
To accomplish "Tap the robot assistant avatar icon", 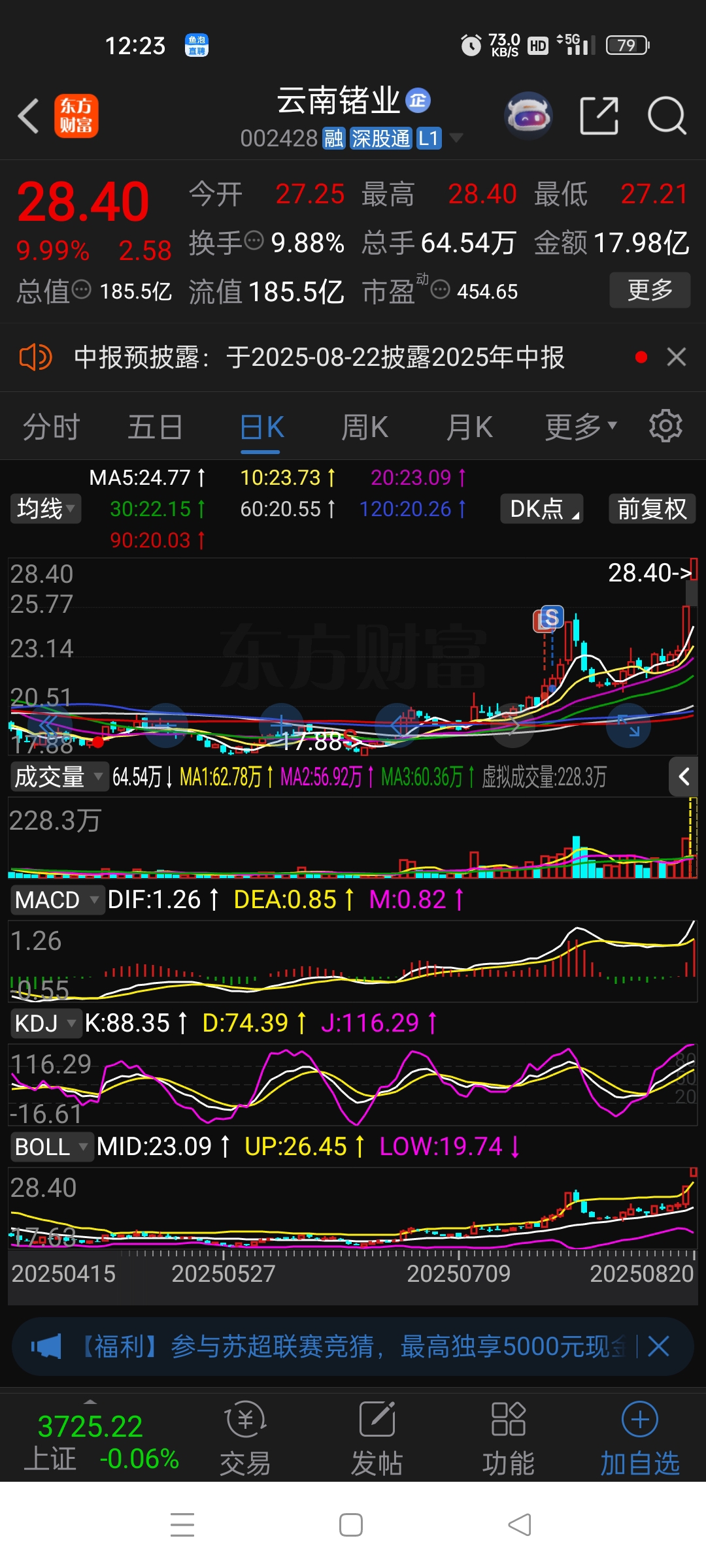I will (528, 116).
